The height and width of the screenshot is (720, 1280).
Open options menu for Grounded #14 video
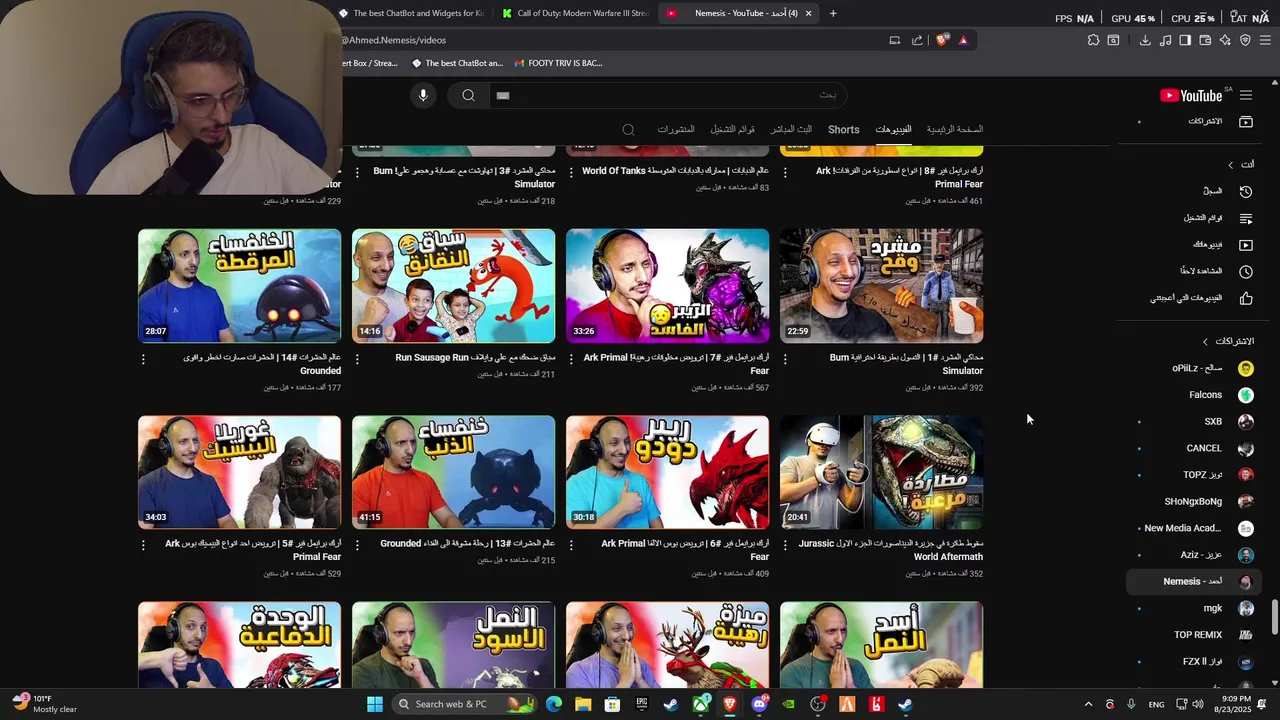143,359
